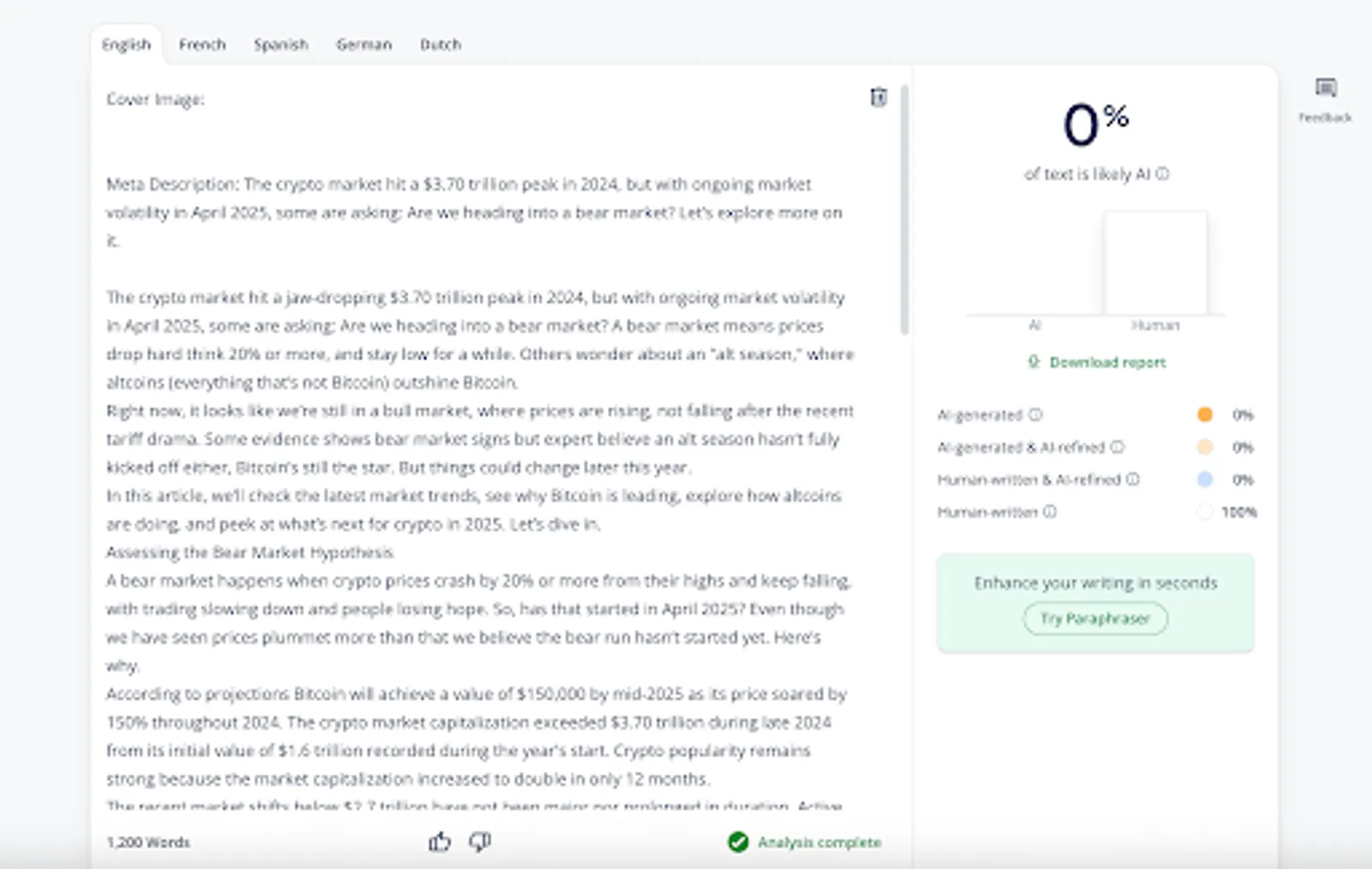Viewport: 1372px width, 869px height.
Task: Give a thumbs down rating
Action: pos(479,842)
